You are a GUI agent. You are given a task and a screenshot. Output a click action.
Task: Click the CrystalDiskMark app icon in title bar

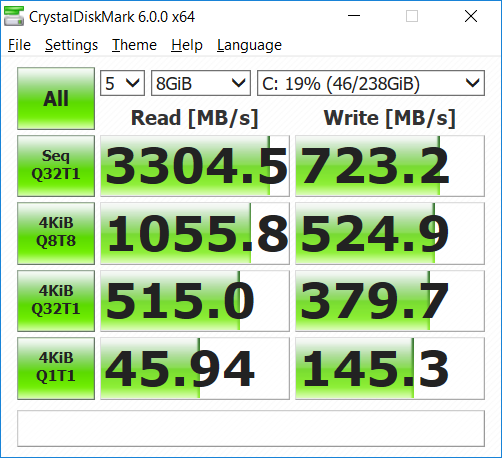14,16
